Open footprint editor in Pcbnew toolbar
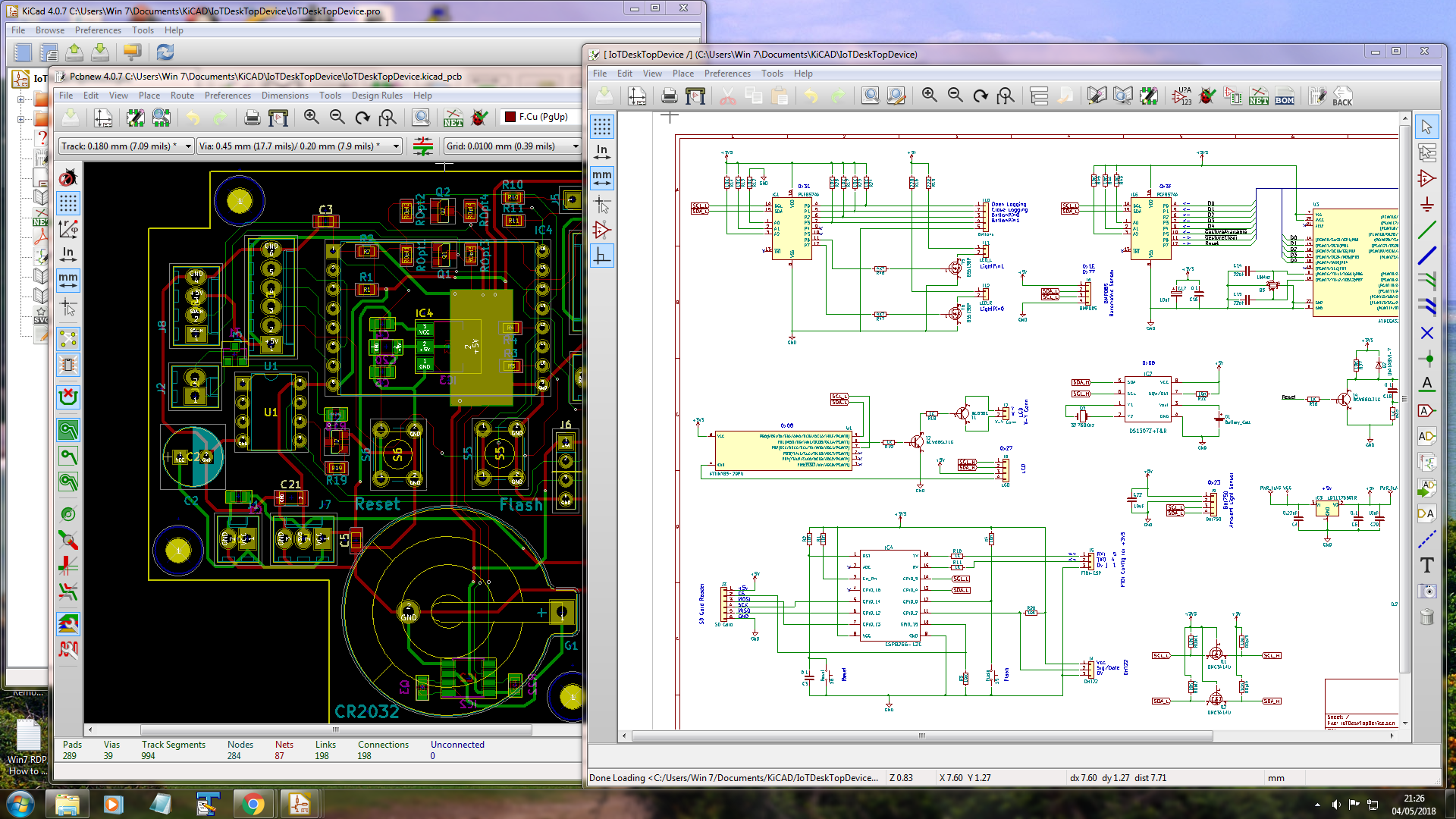Viewport: 1456px width, 819px height. coord(136,118)
